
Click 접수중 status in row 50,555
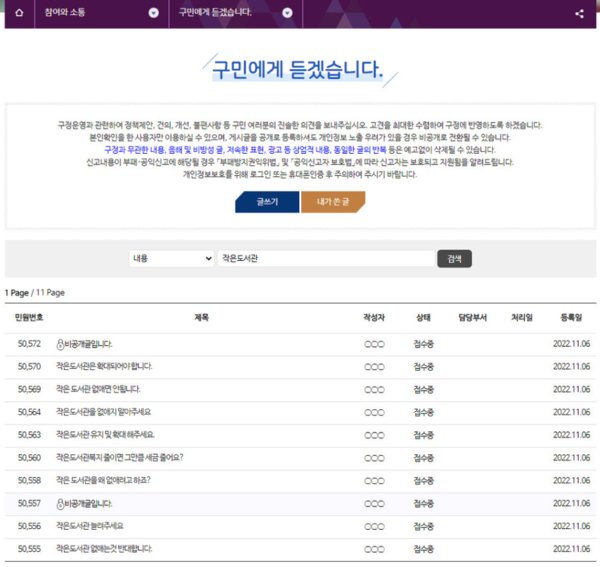424,549
